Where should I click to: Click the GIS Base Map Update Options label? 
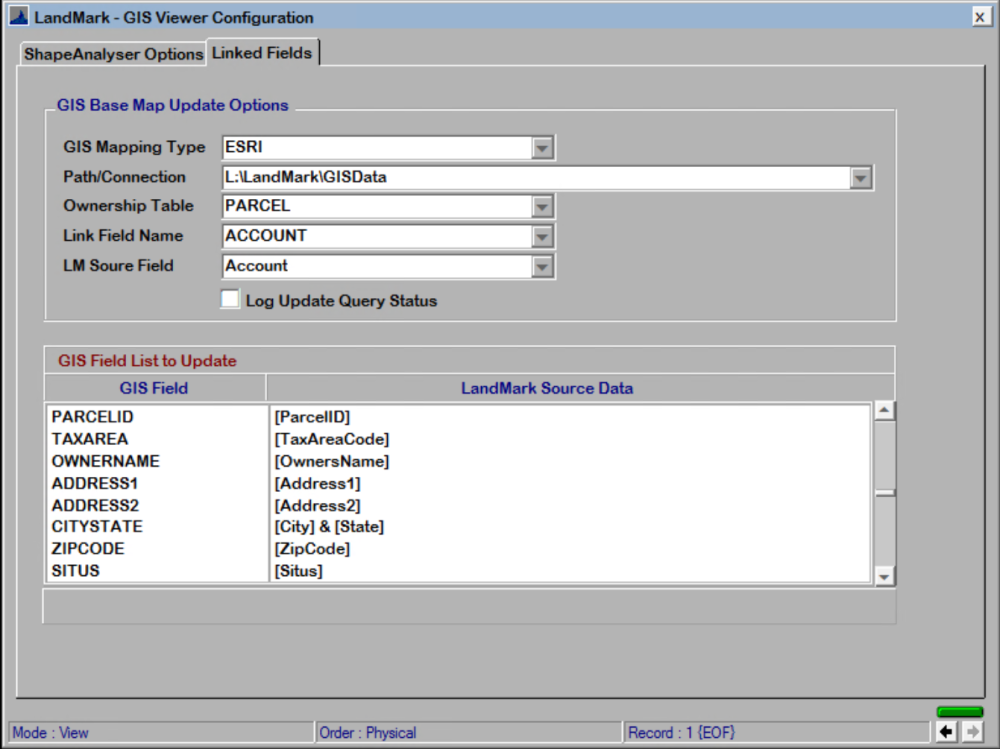pyautogui.click(x=173, y=105)
